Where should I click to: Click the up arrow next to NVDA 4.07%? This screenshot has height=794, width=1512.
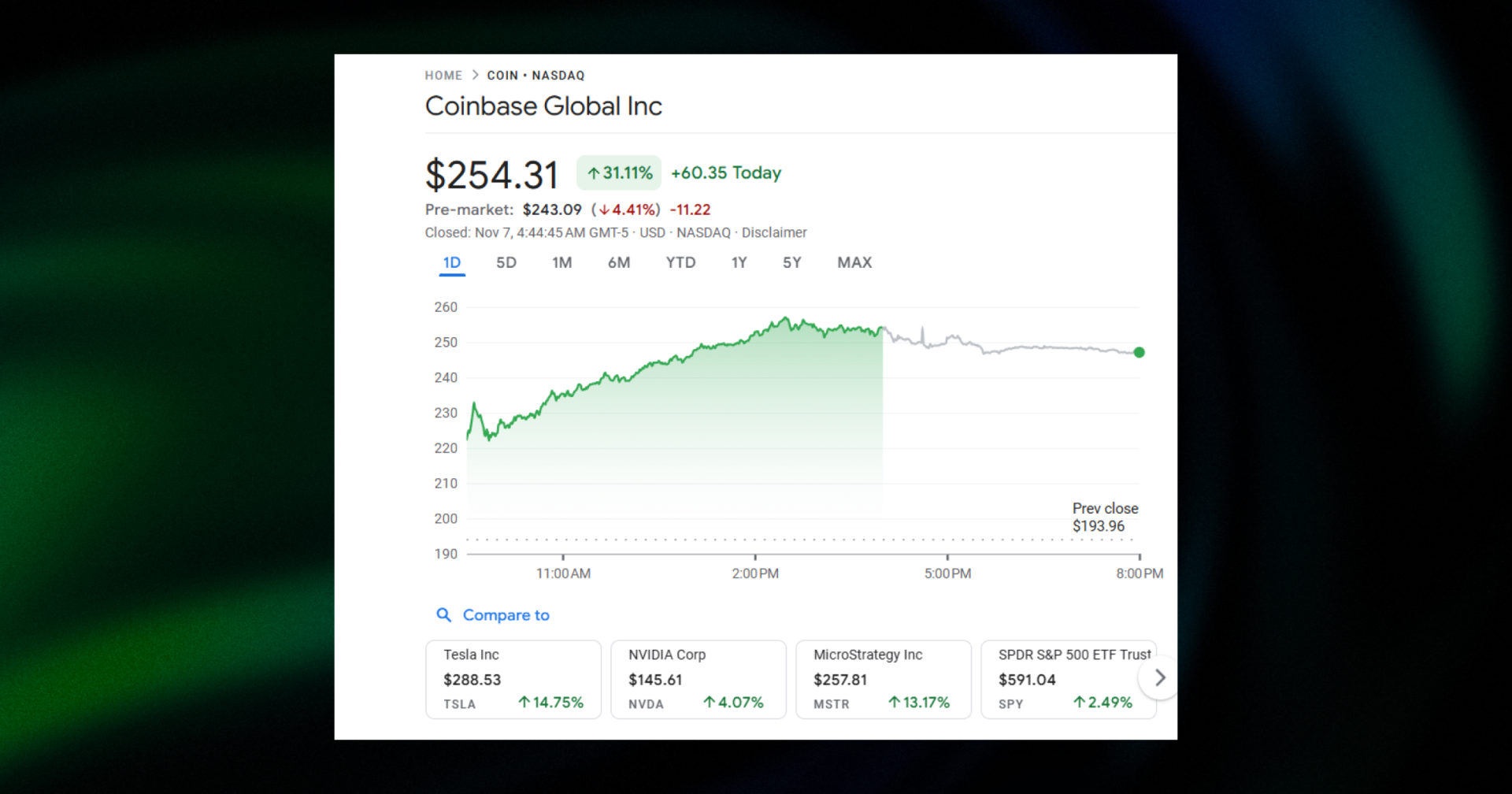click(x=709, y=702)
